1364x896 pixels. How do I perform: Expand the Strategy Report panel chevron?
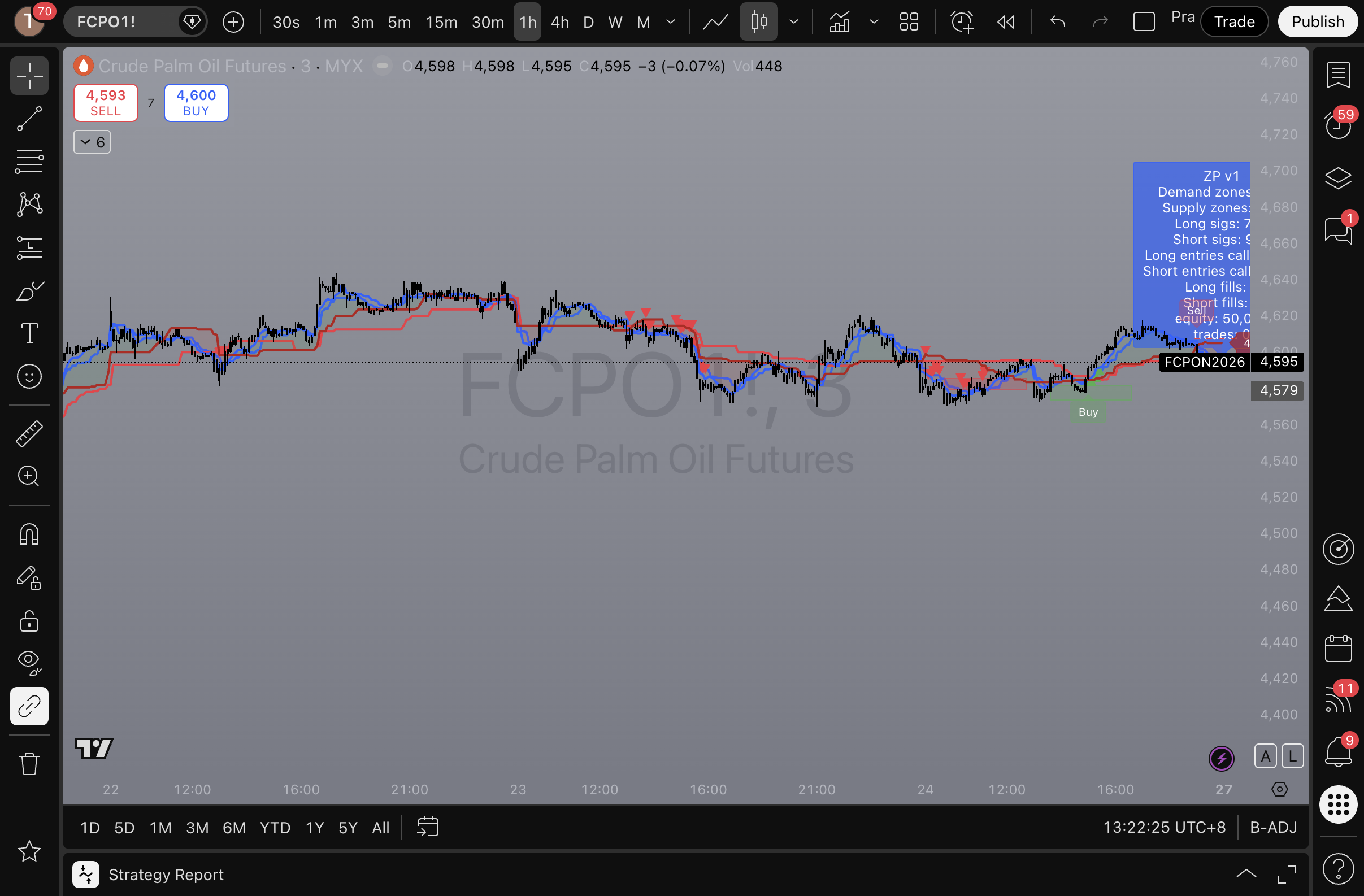tap(1246, 874)
